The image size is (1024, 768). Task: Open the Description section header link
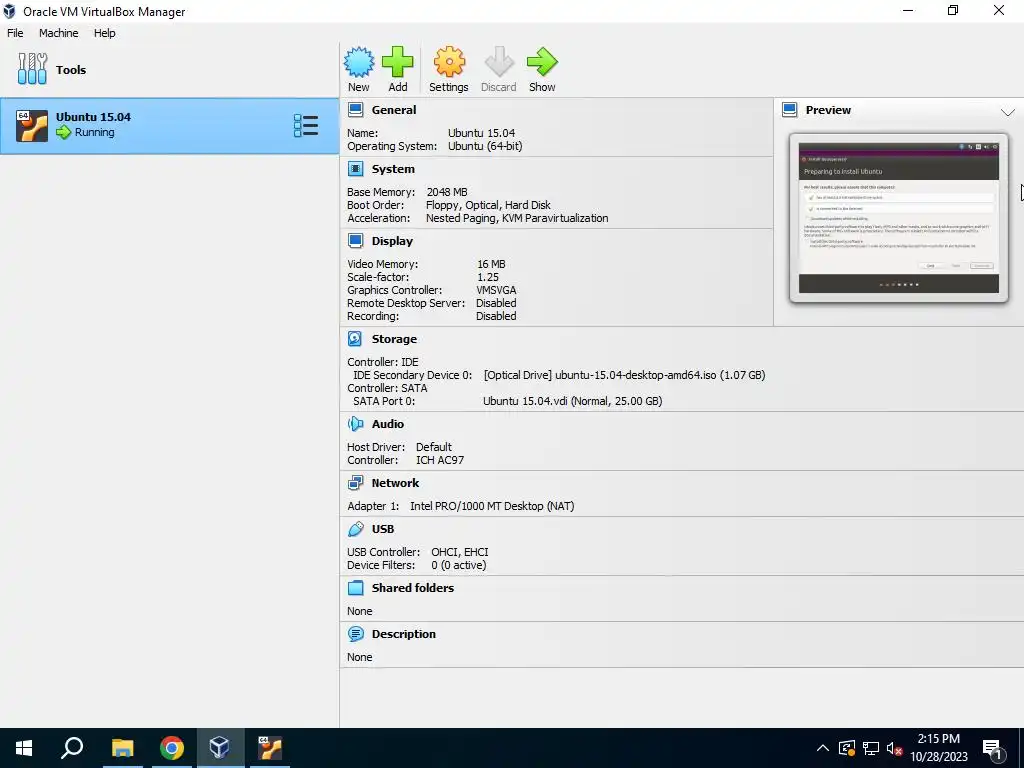[x=404, y=633]
